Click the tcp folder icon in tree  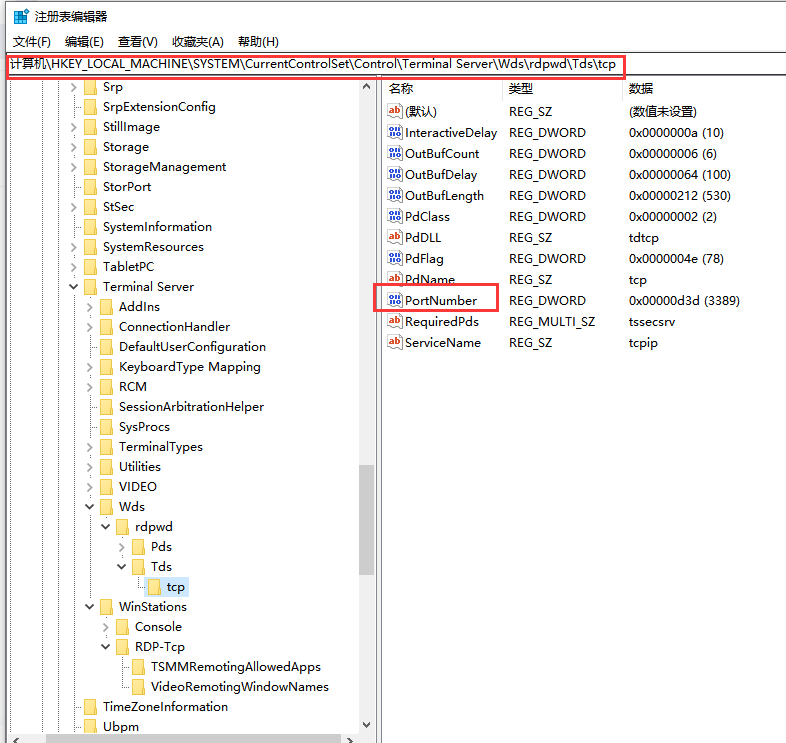pos(154,587)
